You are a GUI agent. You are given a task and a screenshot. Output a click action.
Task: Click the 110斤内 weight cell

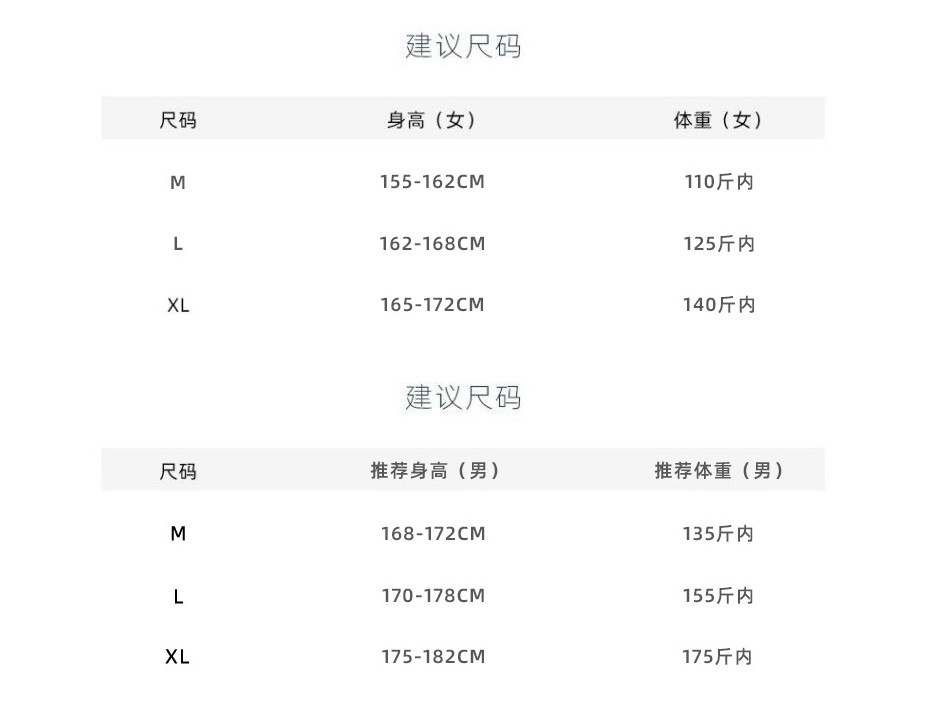(719, 182)
